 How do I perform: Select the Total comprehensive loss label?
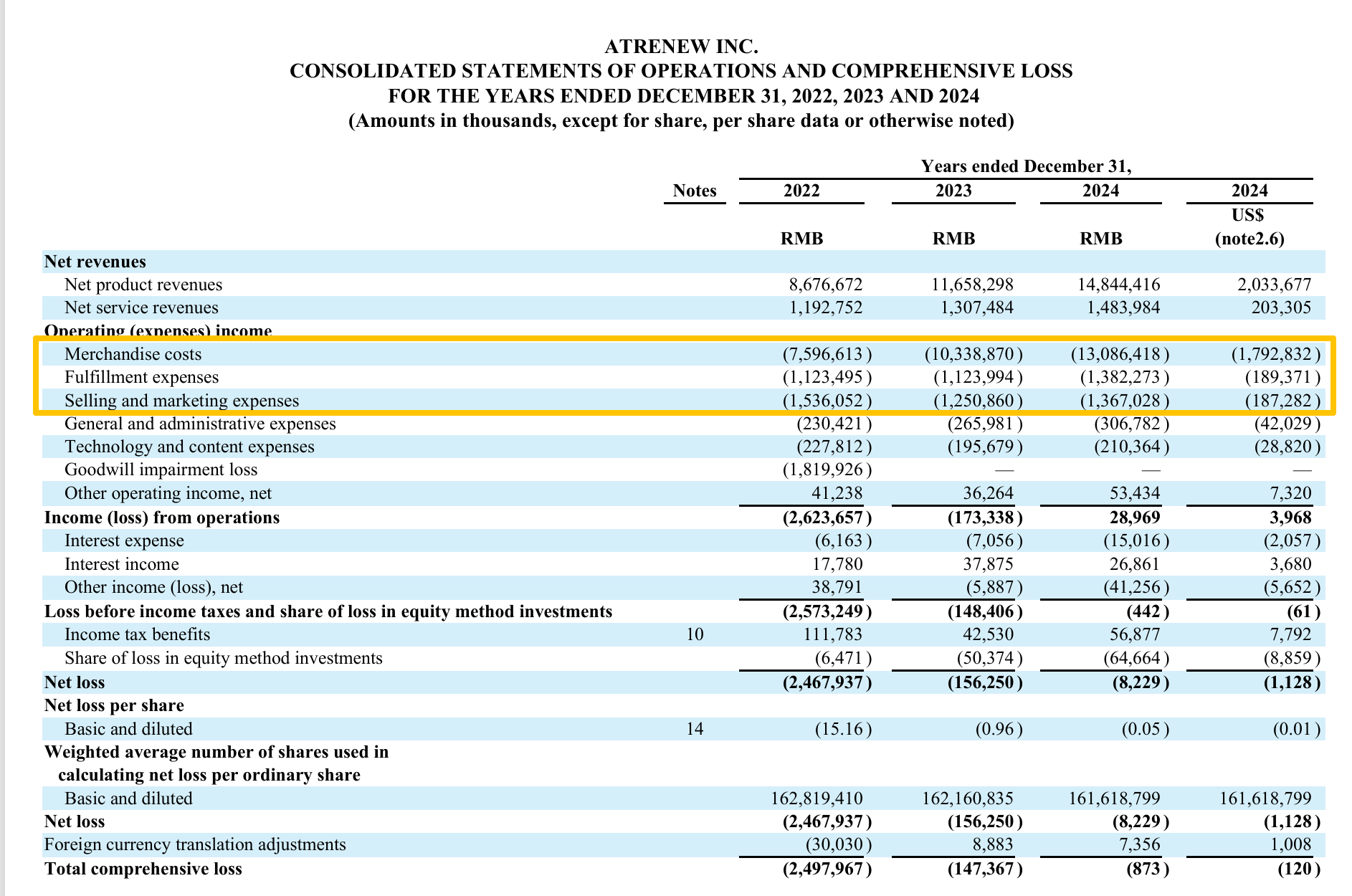point(143,869)
